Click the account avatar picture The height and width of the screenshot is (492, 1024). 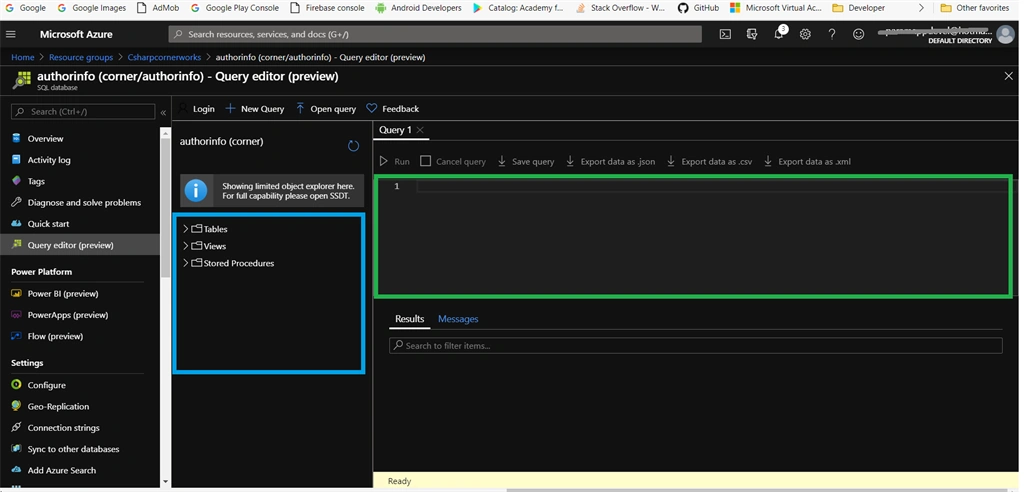[1006, 35]
